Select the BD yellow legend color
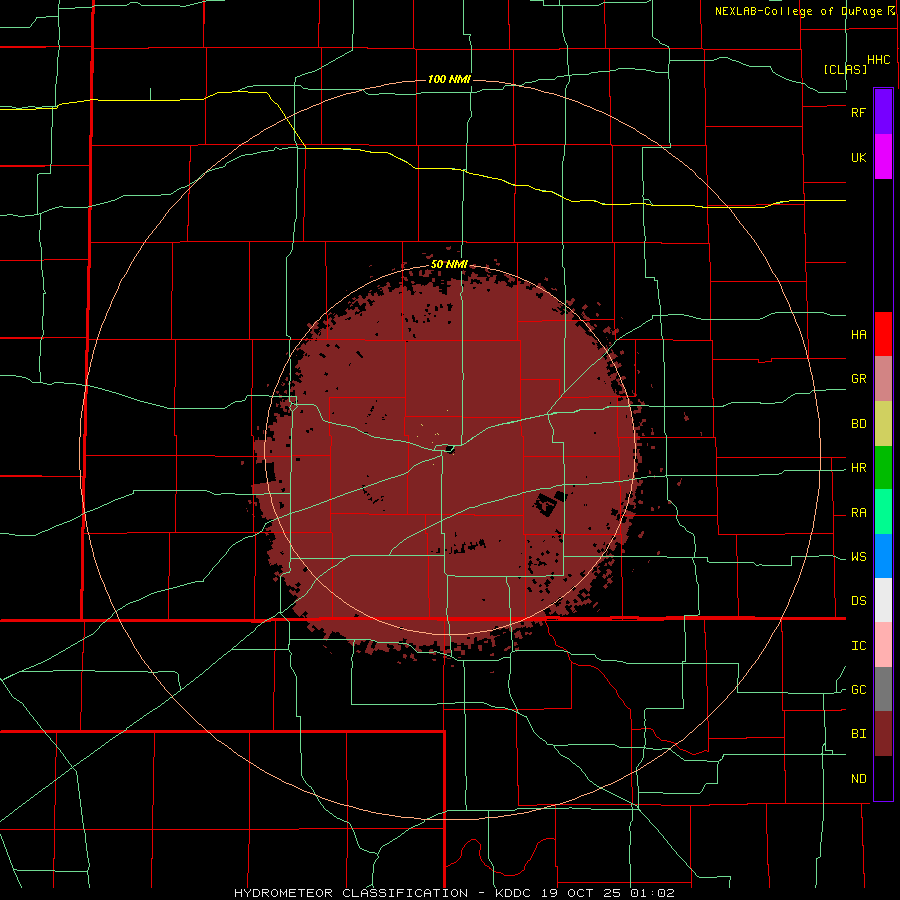 (x=883, y=424)
